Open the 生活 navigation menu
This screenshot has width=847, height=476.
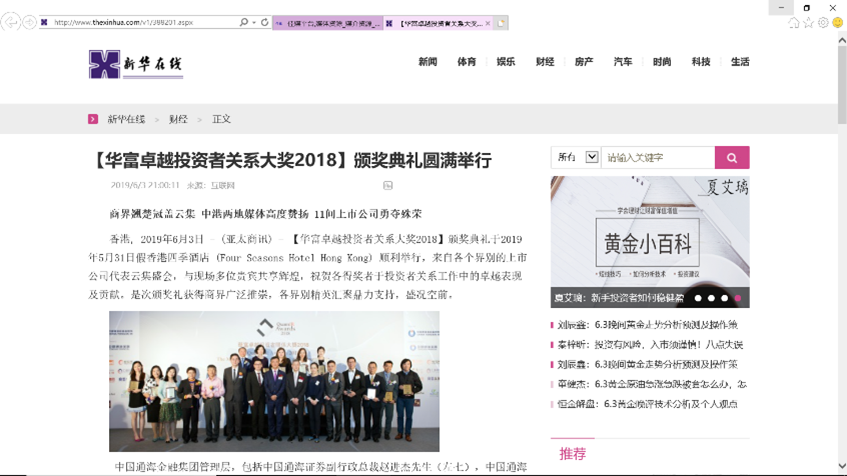click(x=740, y=62)
